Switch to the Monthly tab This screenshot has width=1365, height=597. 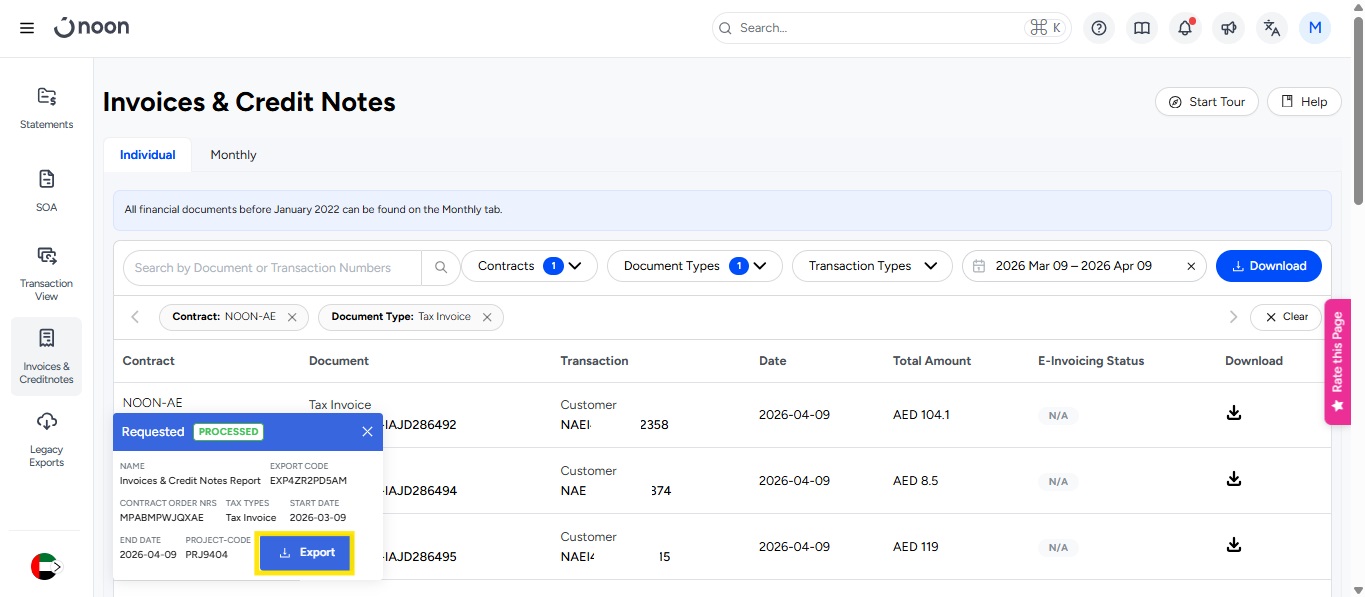[x=233, y=155]
